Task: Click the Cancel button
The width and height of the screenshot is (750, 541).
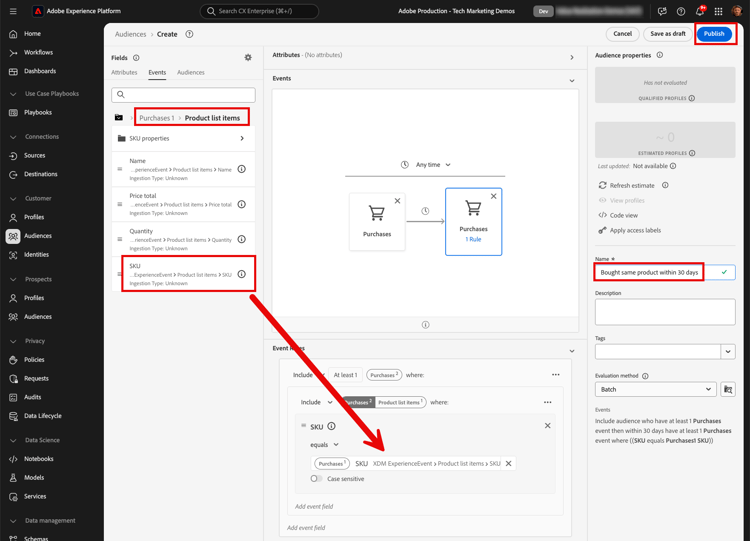Action: [x=622, y=34]
